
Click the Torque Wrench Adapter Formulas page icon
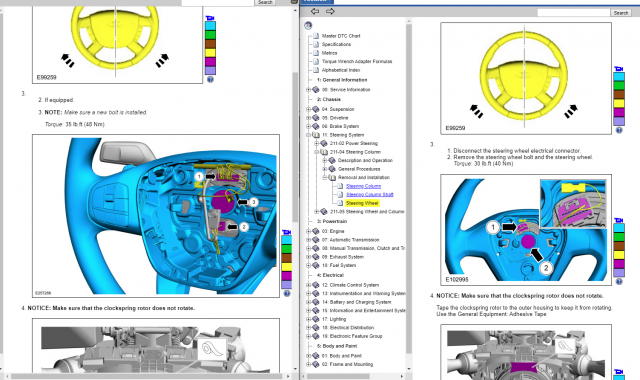coord(316,61)
